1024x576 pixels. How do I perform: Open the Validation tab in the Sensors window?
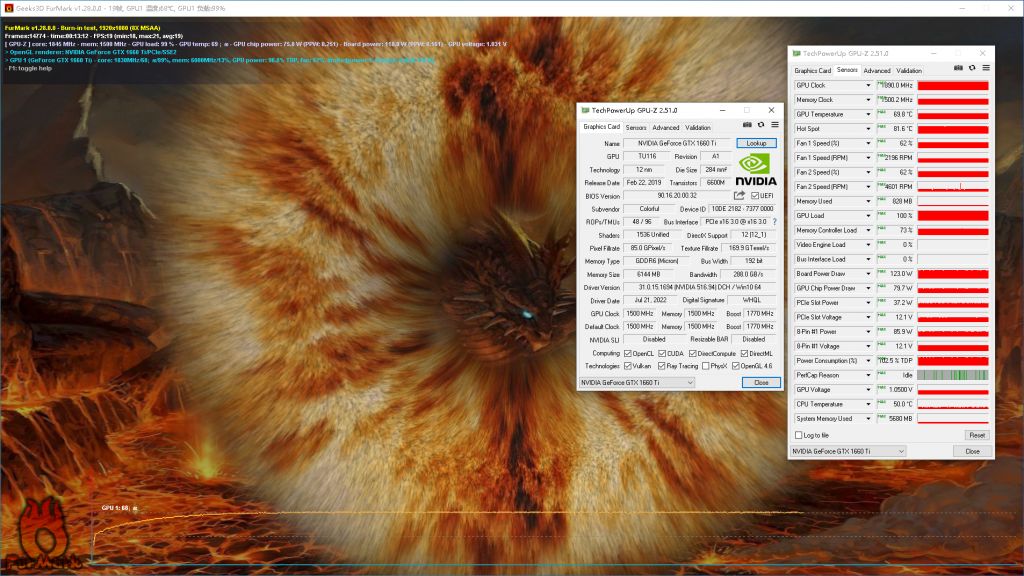click(x=909, y=71)
